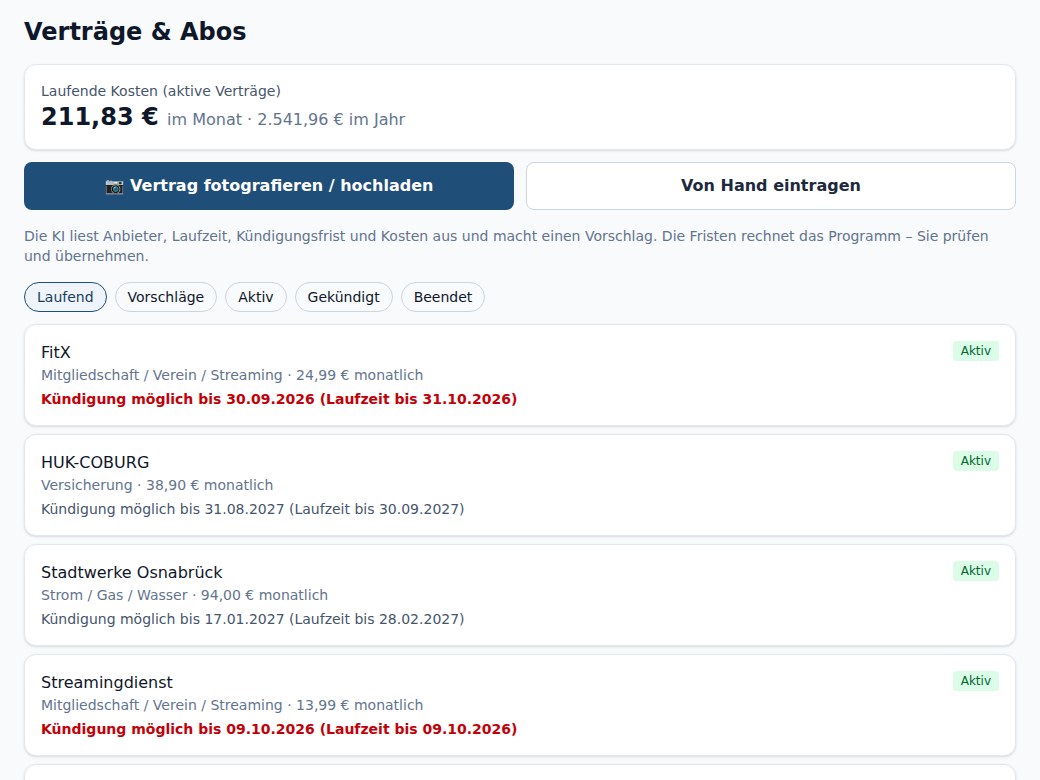Click Stadtwerke deadline text 17.01.2027
This screenshot has width=1040, height=780.
click(253, 619)
